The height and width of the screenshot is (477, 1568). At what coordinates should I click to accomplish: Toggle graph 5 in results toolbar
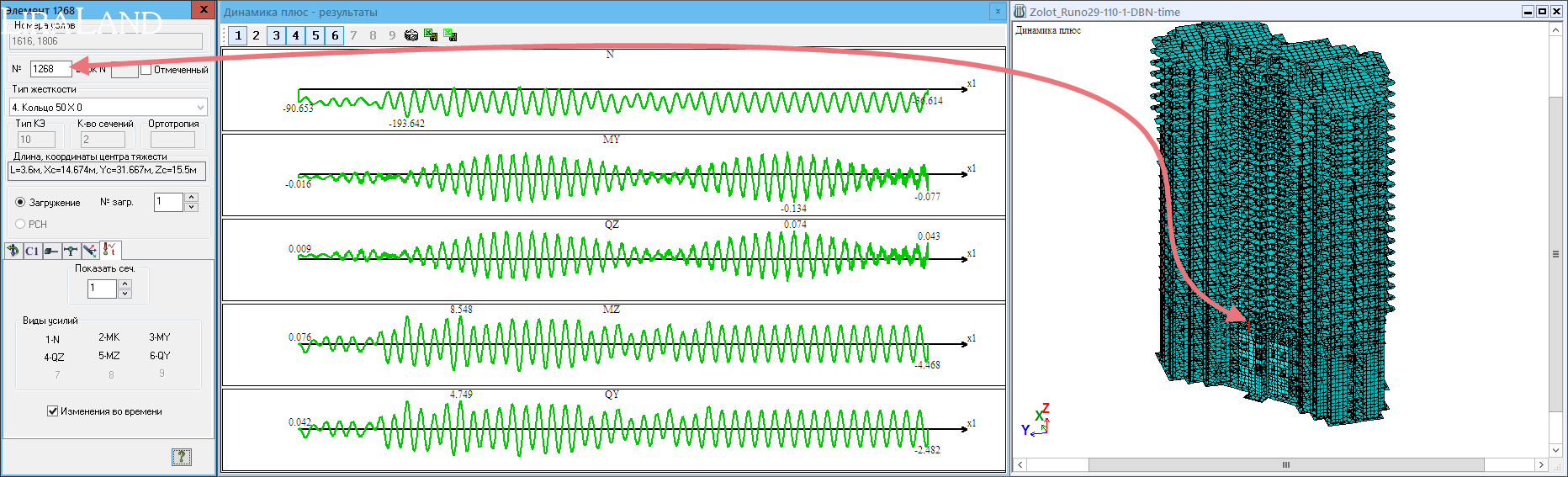point(315,35)
